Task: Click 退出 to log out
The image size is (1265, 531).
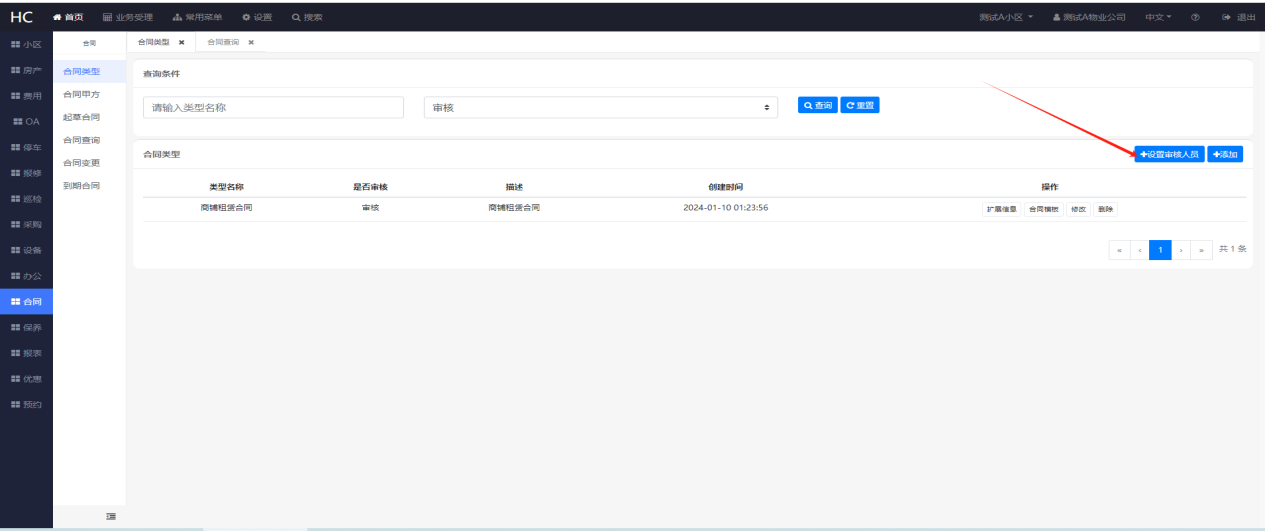Action: click(1239, 17)
